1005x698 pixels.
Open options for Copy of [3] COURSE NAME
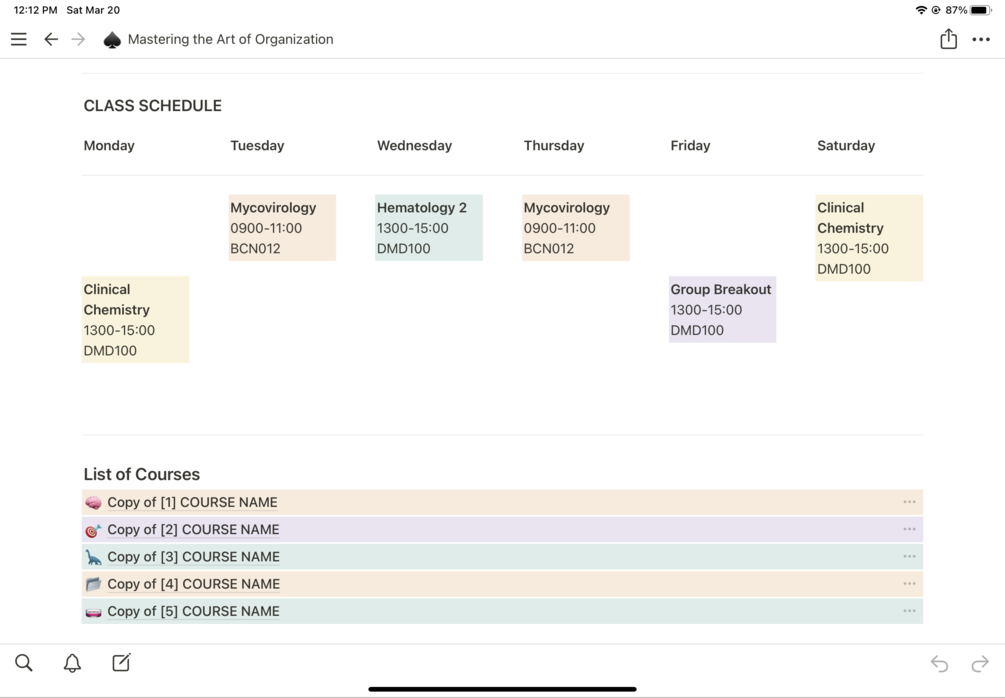pos(909,557)
